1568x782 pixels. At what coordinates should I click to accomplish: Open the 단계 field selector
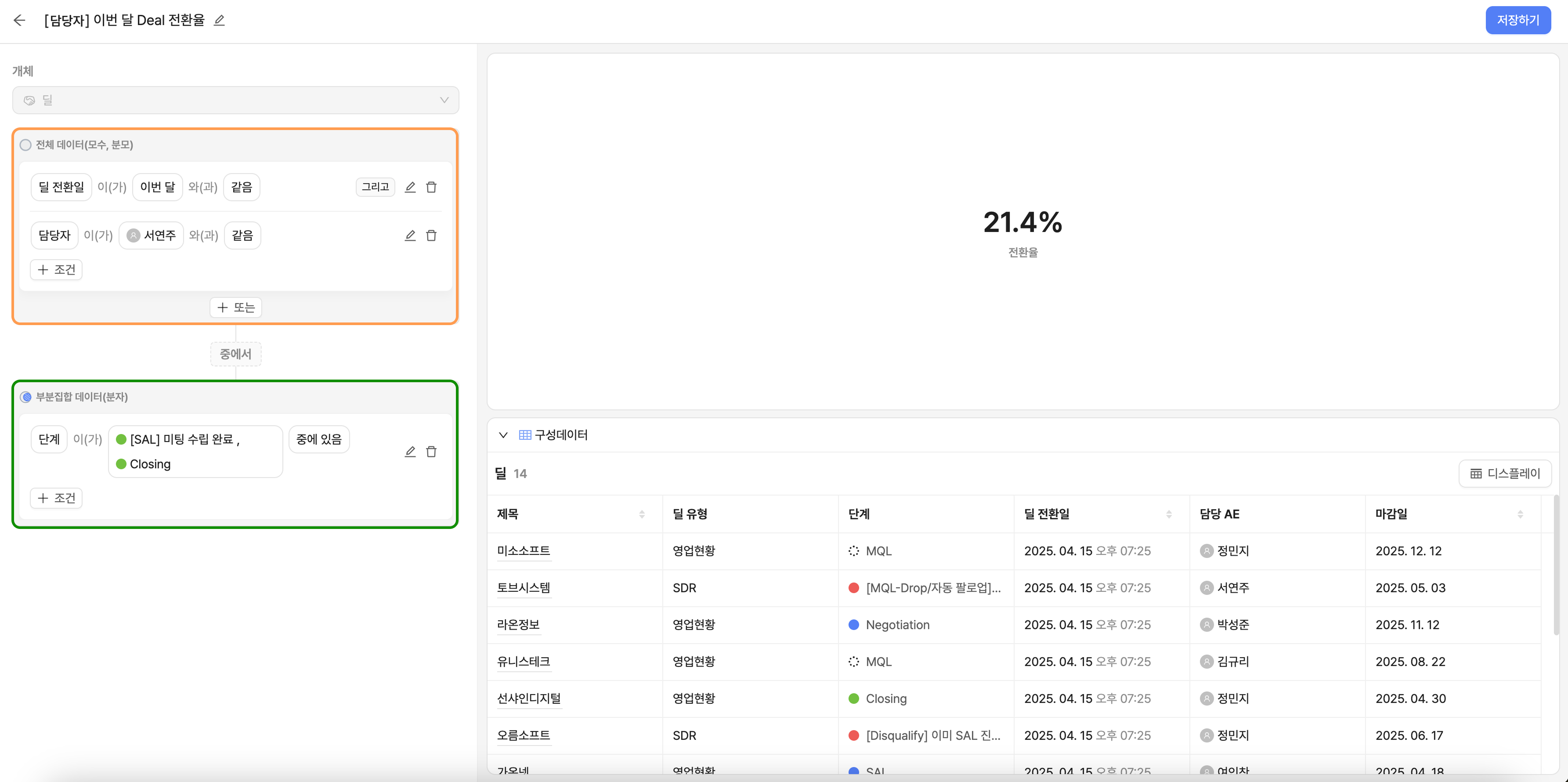point(49,439)
